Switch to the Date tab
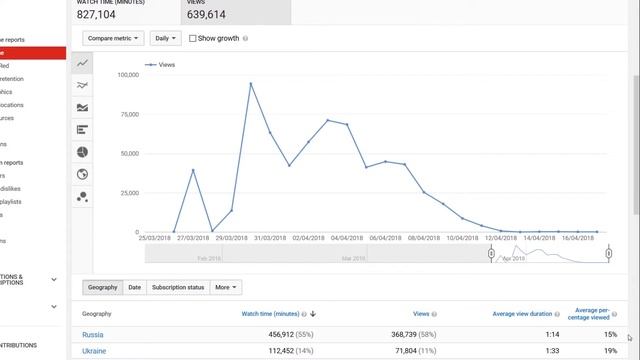 point(134,287)
